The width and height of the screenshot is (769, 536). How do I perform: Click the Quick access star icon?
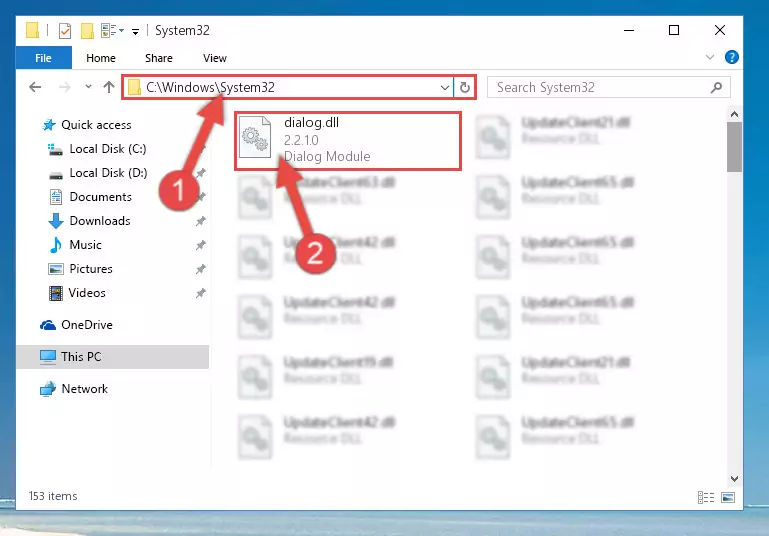point(49,125)
